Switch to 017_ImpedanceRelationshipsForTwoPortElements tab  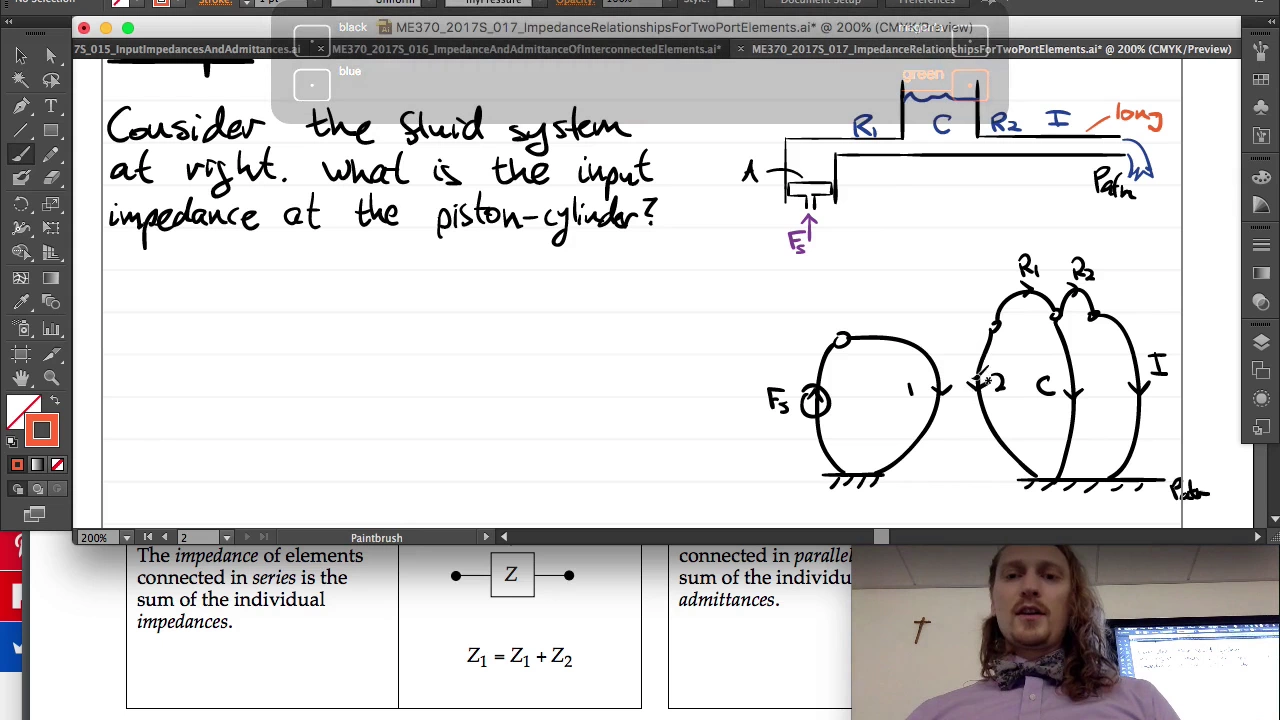tap(991, 49)
